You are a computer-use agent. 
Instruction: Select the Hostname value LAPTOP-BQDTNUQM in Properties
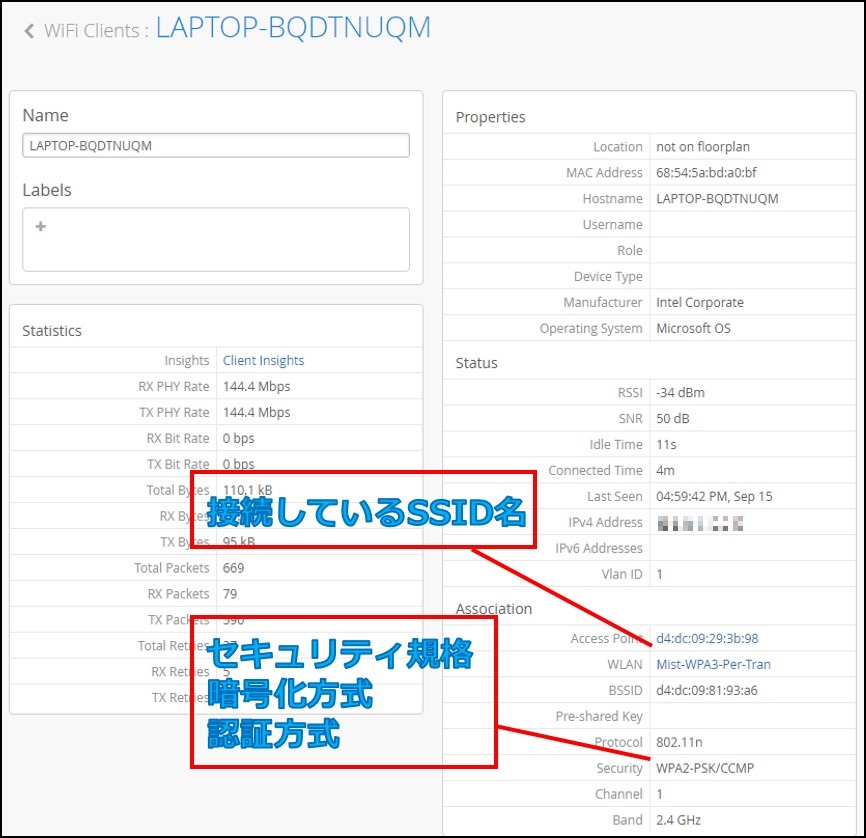click(x=717, y=199)
